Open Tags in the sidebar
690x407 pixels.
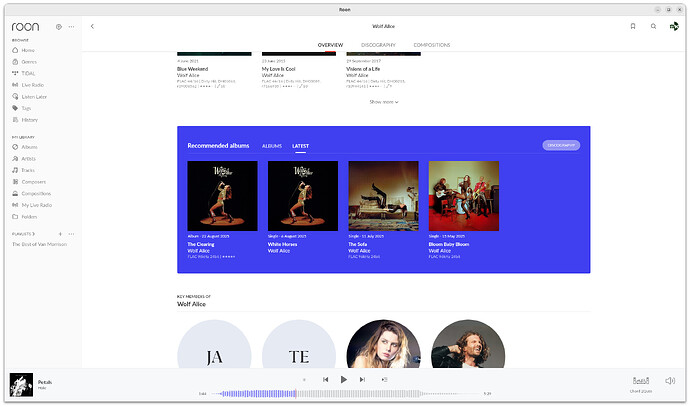pyautogui.click(x=26, y=108)
